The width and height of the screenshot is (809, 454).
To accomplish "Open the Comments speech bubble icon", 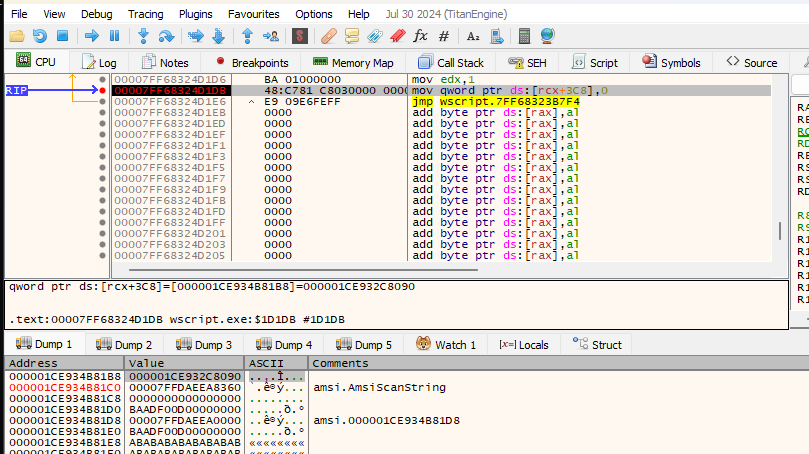I will tap(352, 36).
